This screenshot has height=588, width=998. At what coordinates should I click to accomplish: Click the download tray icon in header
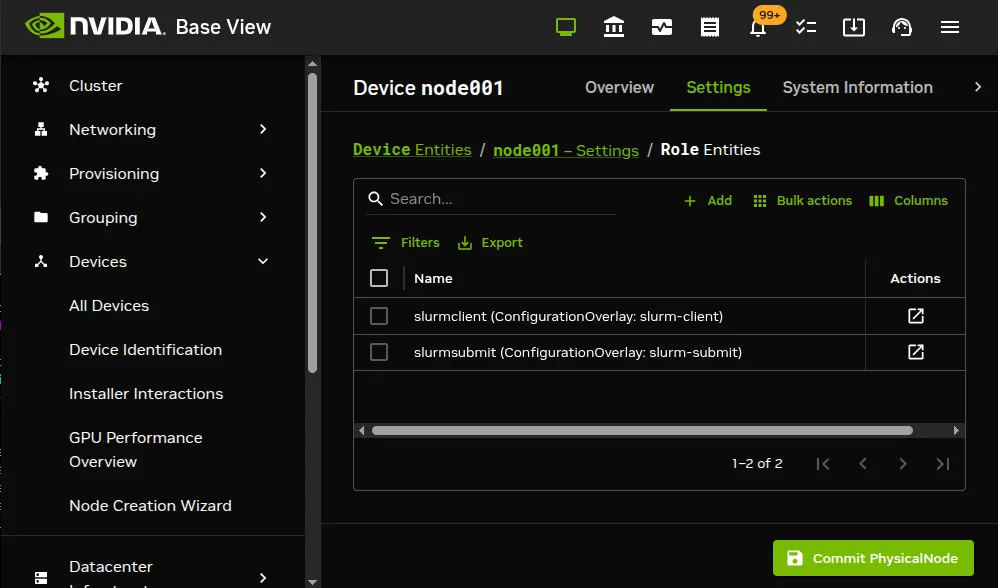(x=854, y=27)
